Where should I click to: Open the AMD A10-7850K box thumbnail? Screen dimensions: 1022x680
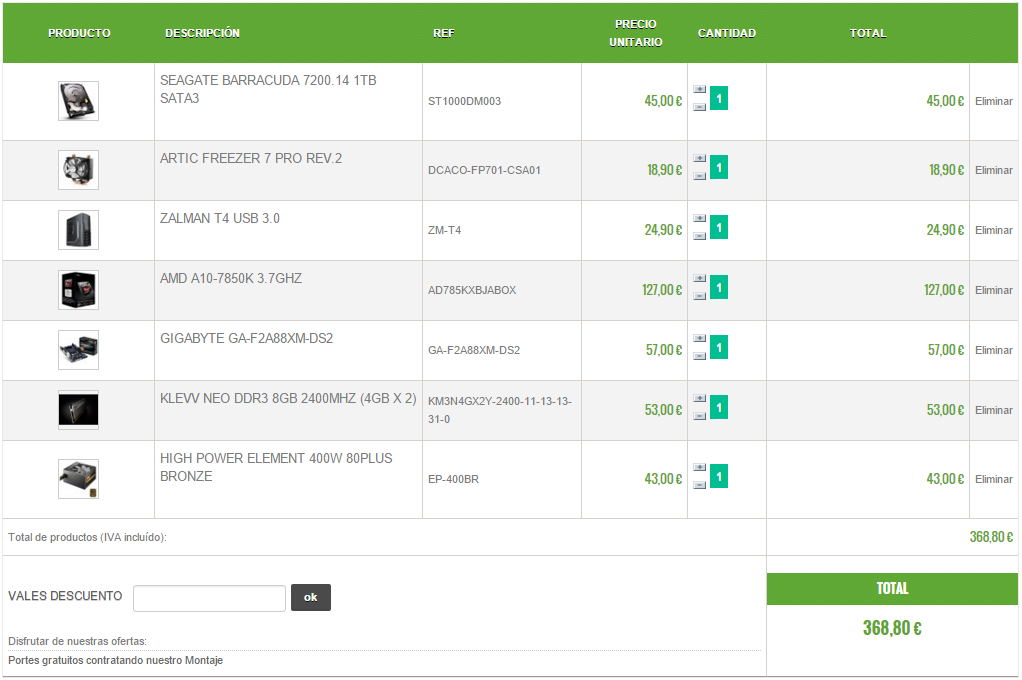pyautogui.click(x=78, y=290)
